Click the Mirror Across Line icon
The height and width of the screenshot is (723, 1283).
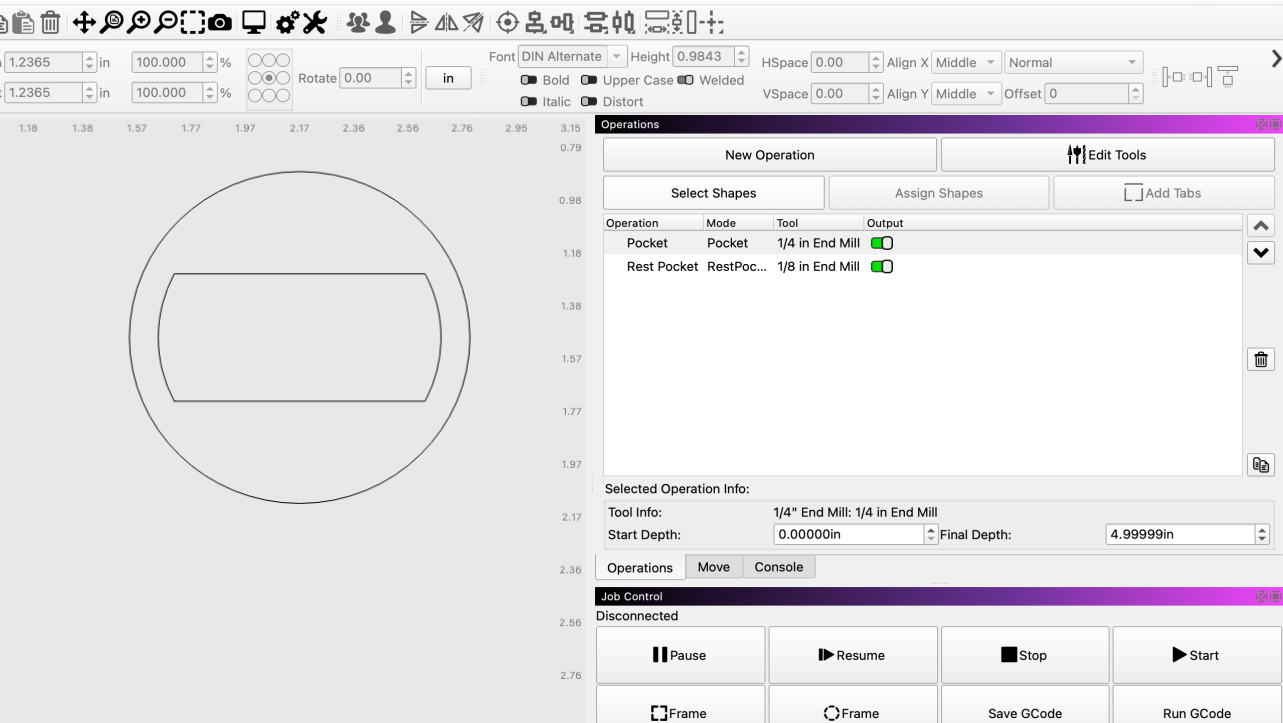click(x=473, y=22)
